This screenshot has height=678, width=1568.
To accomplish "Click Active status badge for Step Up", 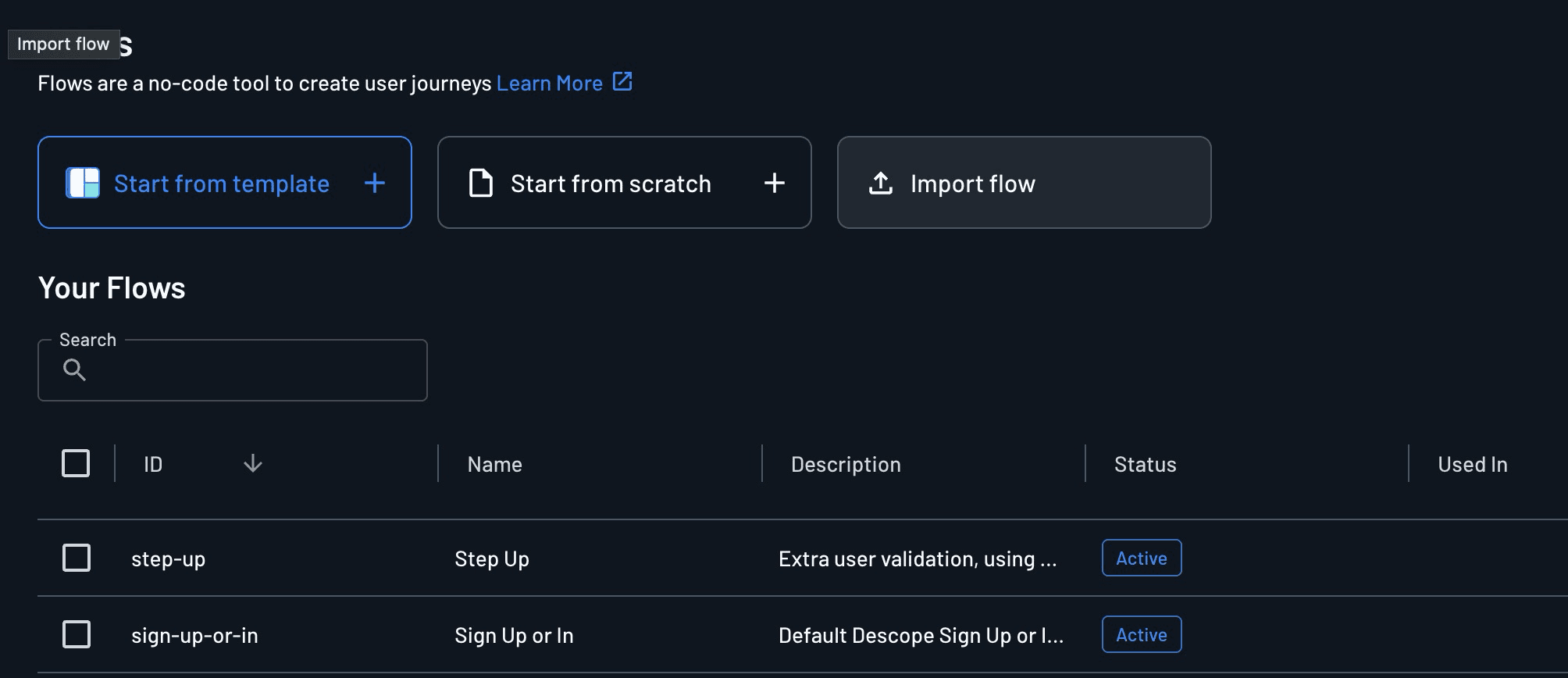I will [x=1141, y=558].
